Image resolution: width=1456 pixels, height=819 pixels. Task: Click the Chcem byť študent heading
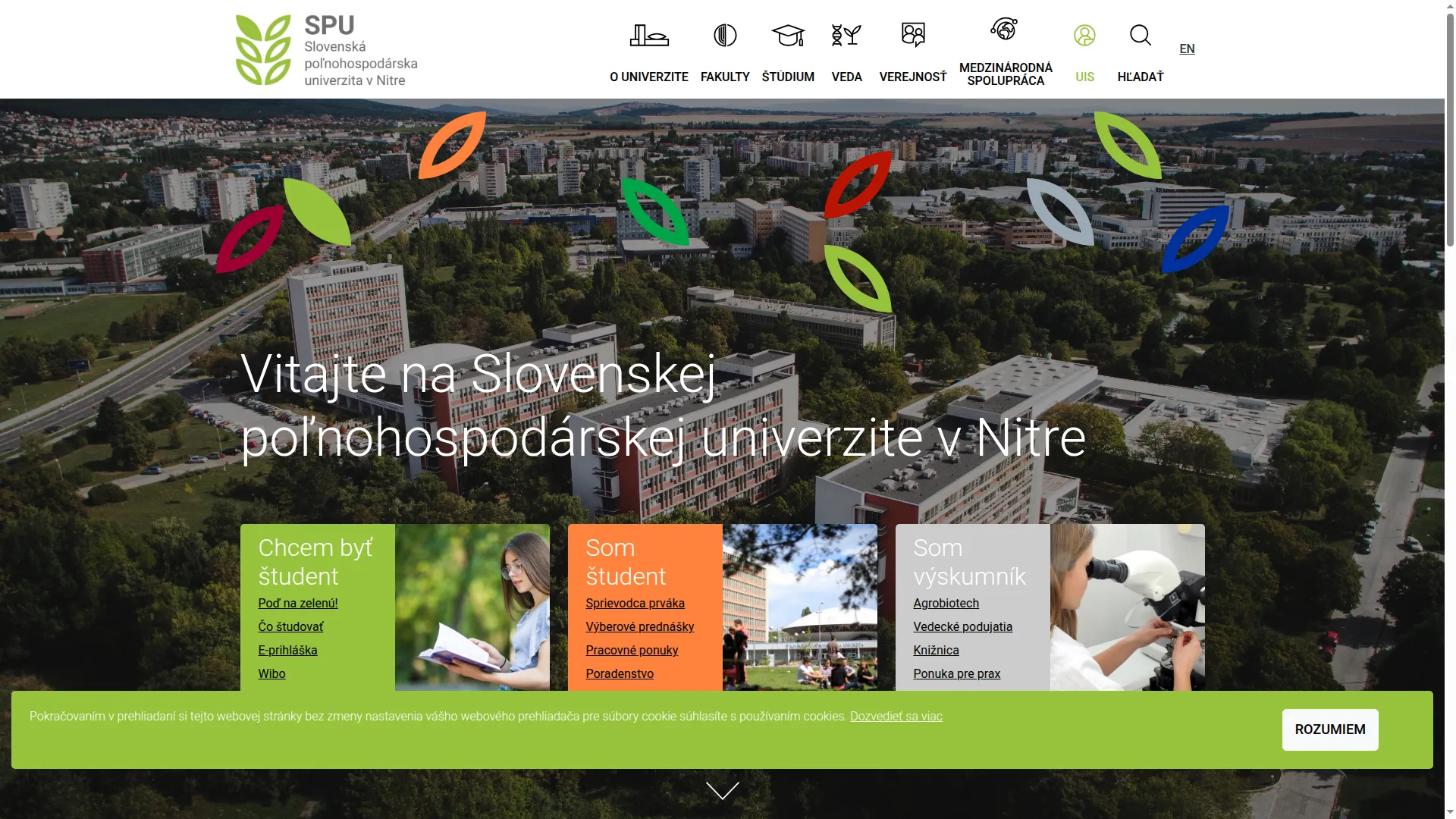pyautogui.click(x=315, y=562)
